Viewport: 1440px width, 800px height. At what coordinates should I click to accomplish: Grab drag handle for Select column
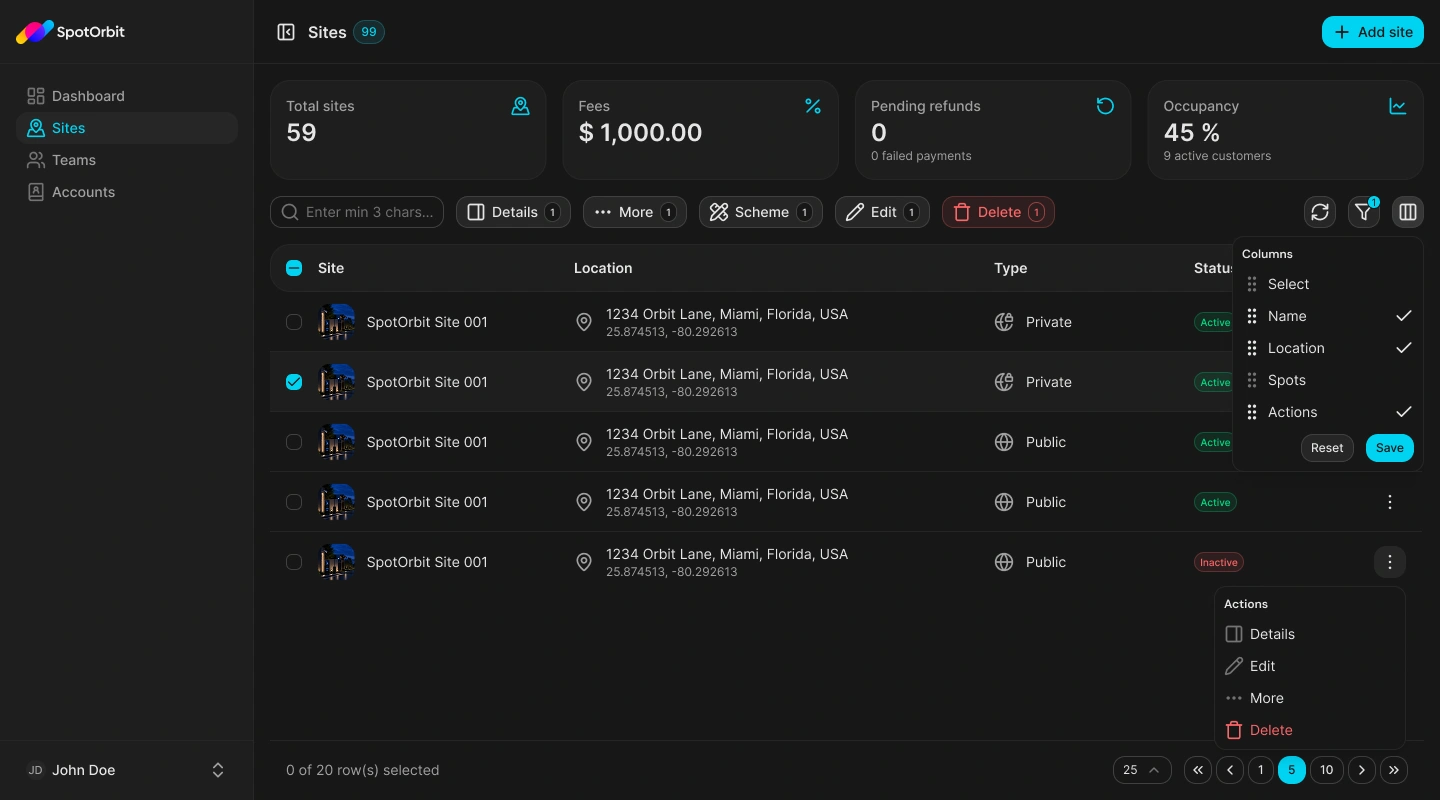[x=1252, y=284]
